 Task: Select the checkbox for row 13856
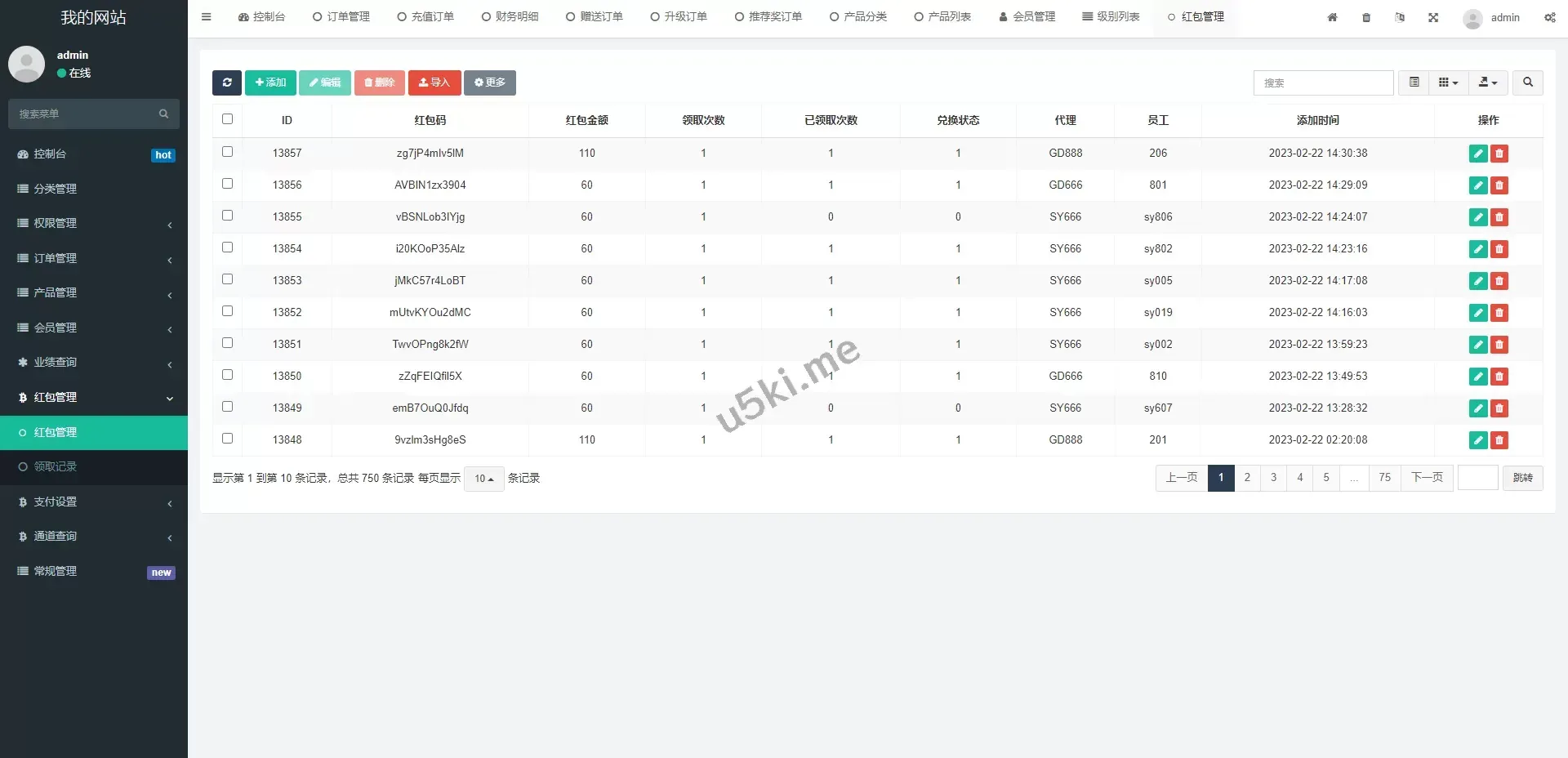228,184
